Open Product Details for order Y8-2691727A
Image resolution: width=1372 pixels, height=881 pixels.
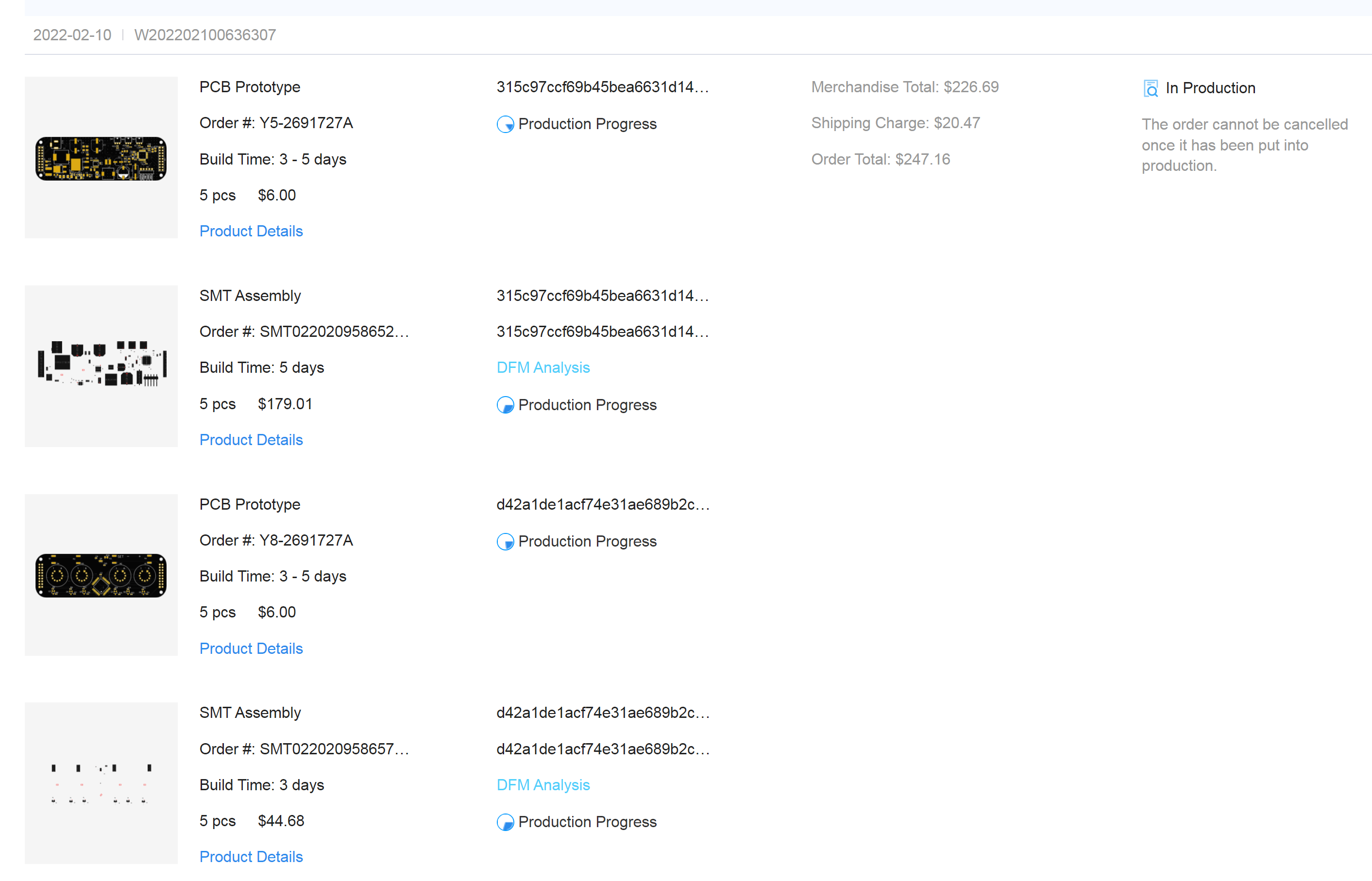251,648
